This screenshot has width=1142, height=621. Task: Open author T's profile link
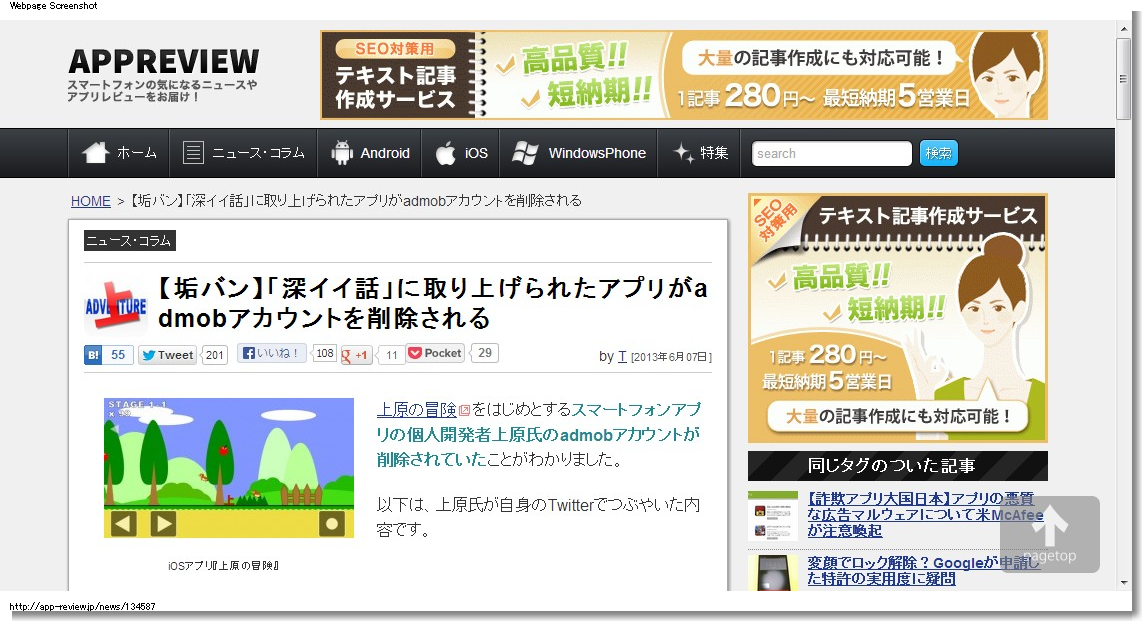click(x=622, y=357)
